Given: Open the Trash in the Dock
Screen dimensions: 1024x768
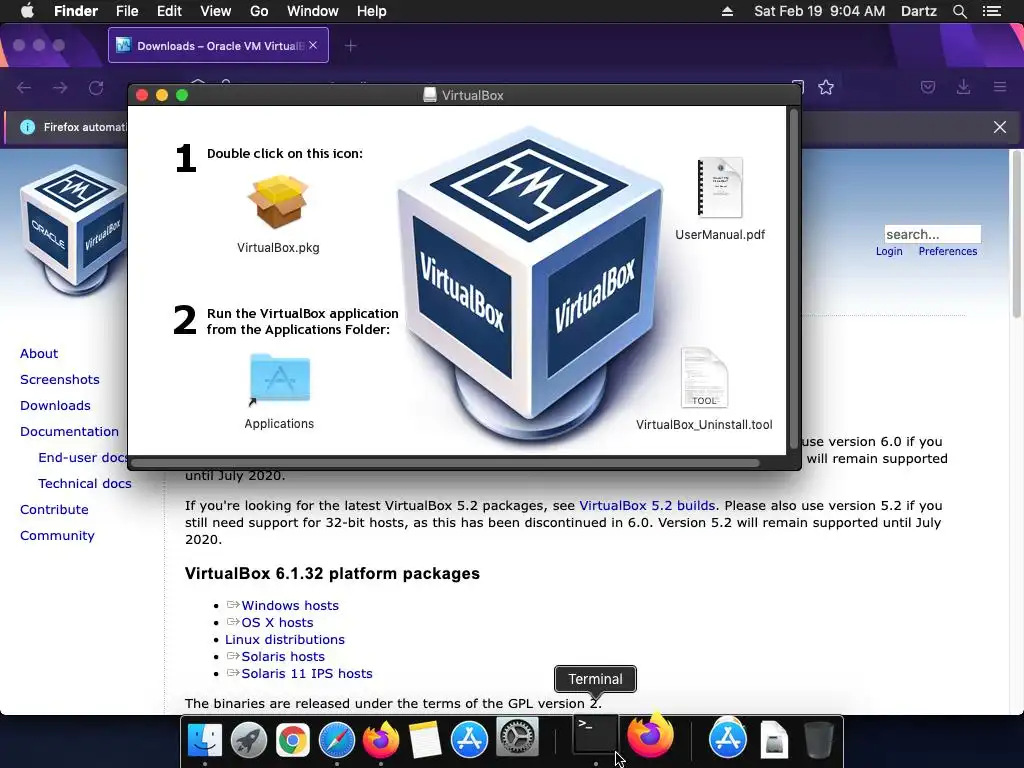Looking at the screenshot, I should [x=818, y=739].
